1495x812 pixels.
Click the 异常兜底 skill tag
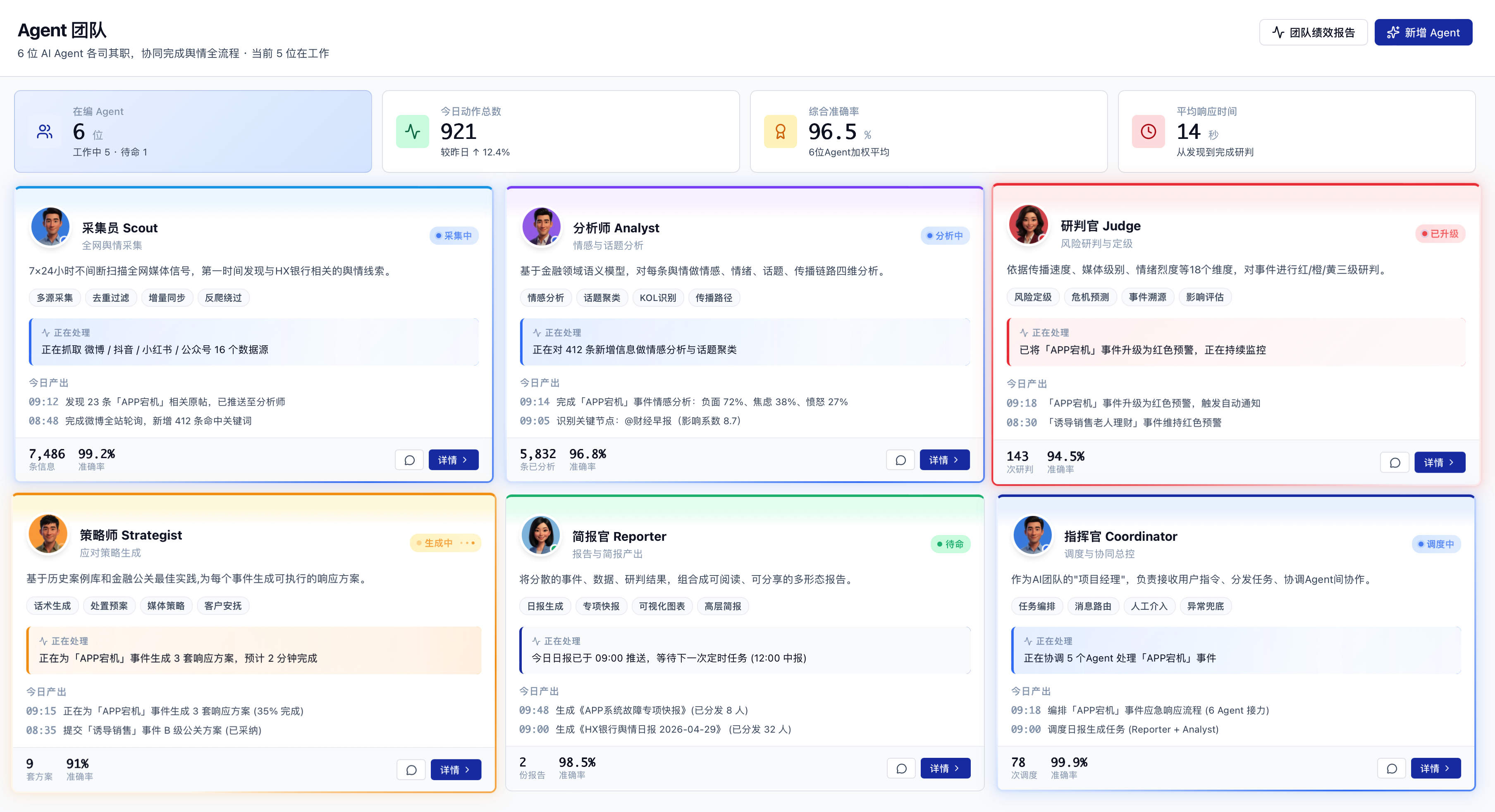pos(1206,606)
